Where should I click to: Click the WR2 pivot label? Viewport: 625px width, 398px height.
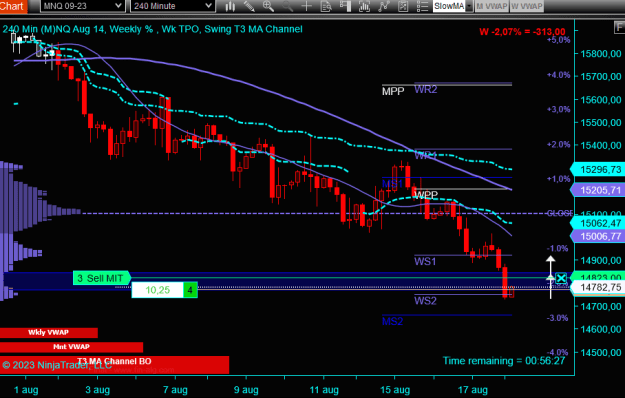[426, 90]
